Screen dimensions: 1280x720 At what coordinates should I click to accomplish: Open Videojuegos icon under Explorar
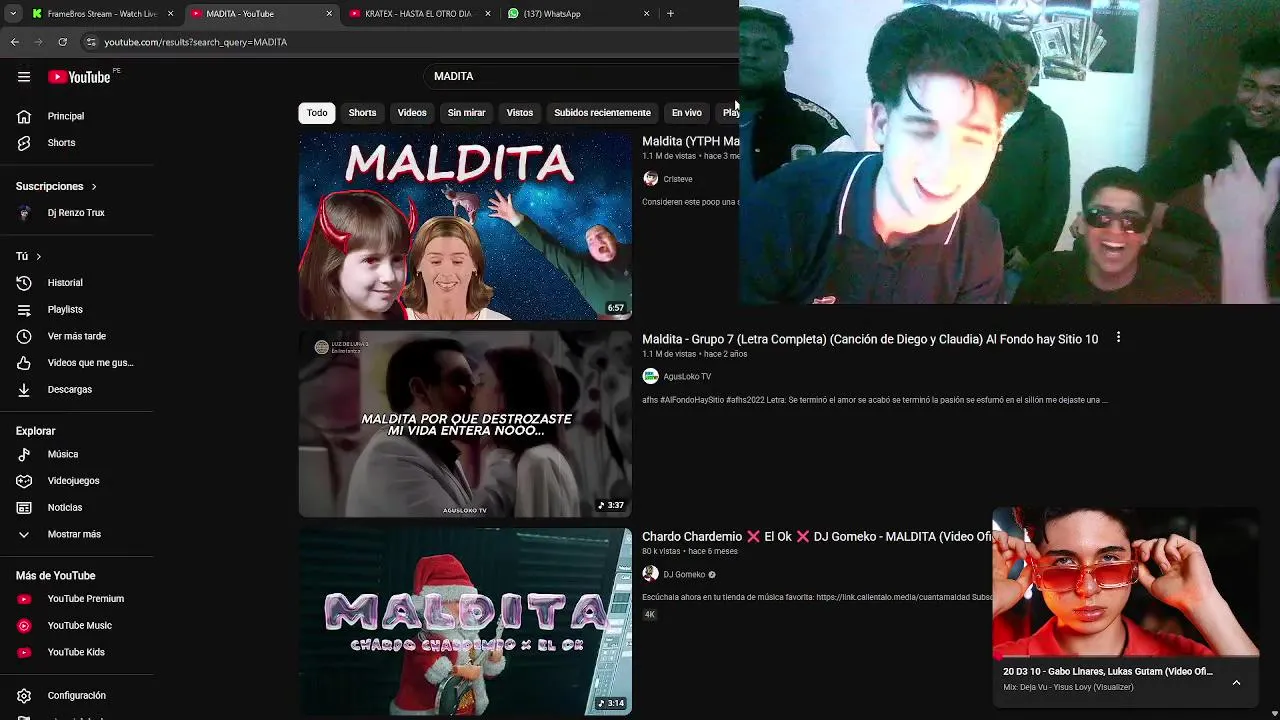point(24,481)
